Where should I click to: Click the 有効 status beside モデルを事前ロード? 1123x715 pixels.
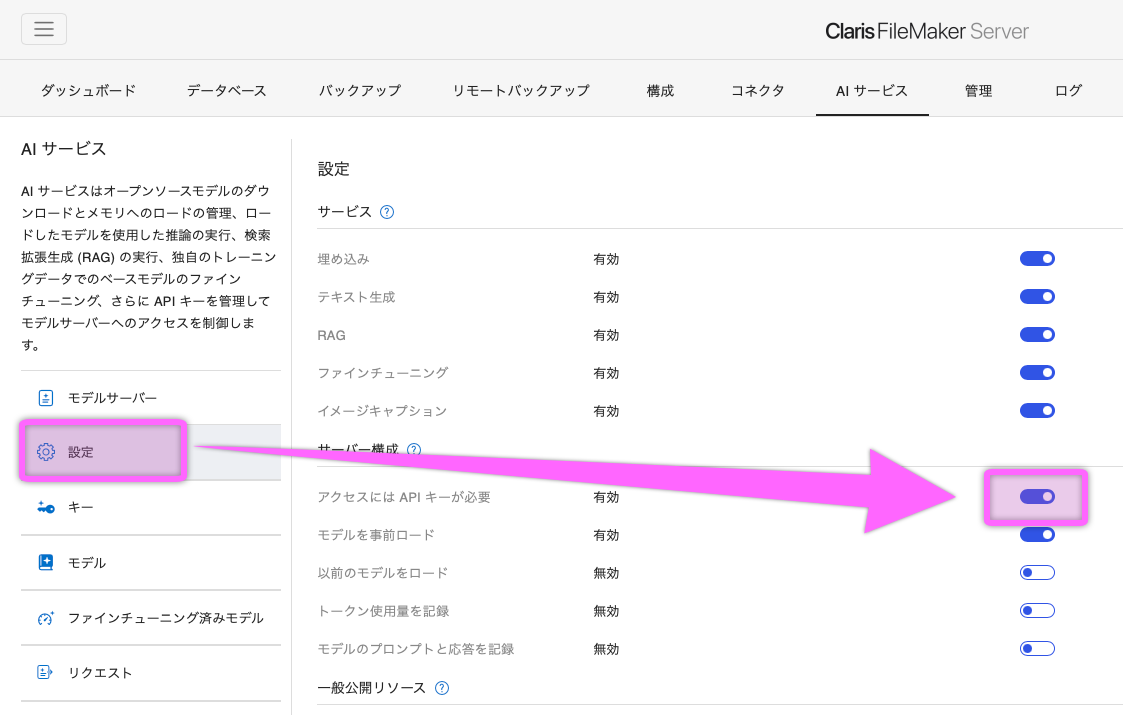(606, 534)
